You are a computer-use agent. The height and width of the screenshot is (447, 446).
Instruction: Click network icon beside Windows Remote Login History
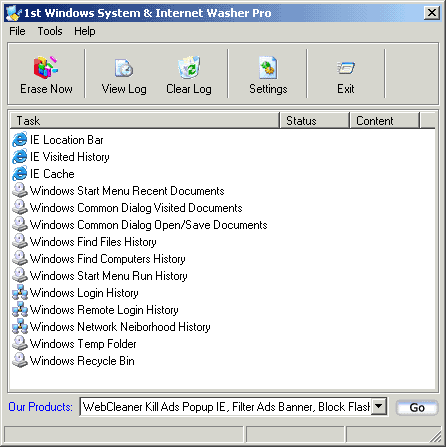pyautogui.click(x=20, y=309)
